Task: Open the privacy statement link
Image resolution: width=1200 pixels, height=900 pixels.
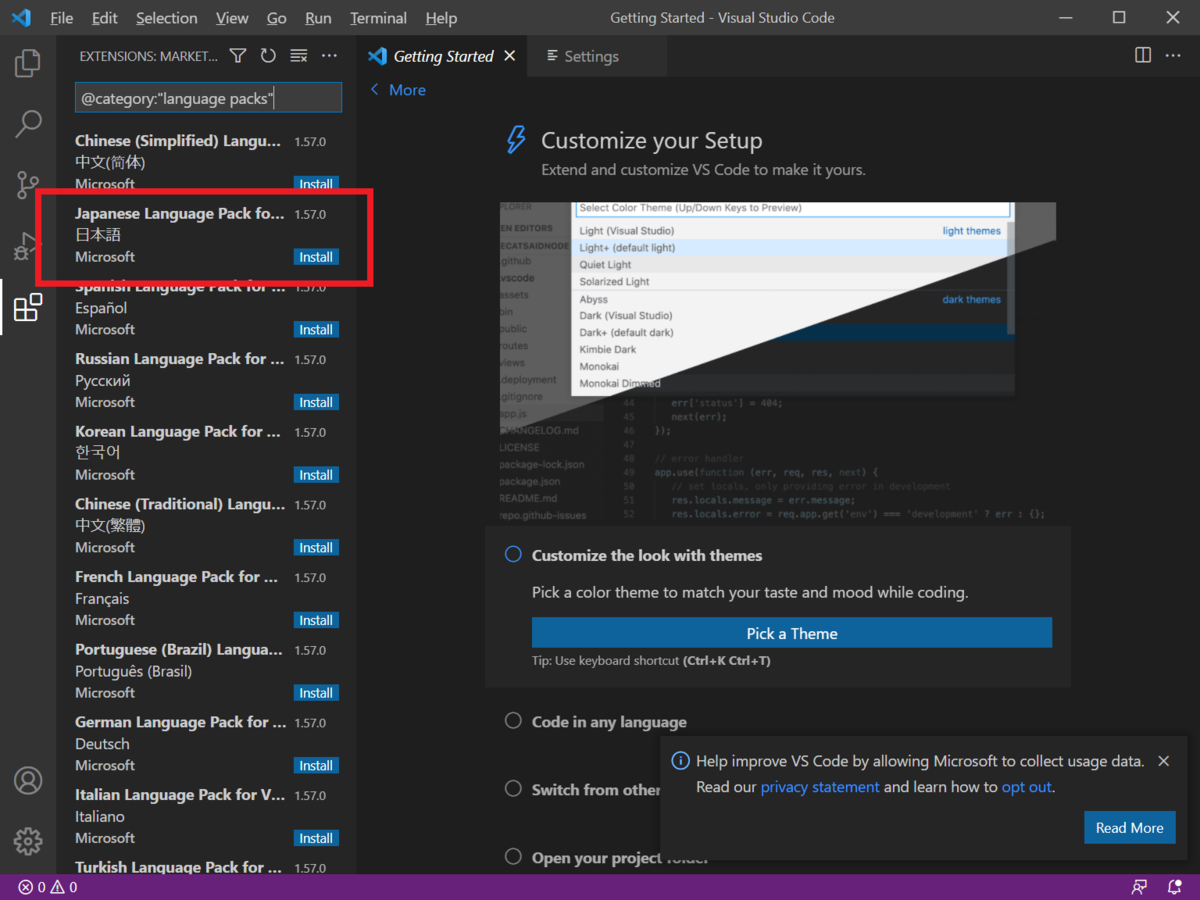Action: click(x=820, y=787)
